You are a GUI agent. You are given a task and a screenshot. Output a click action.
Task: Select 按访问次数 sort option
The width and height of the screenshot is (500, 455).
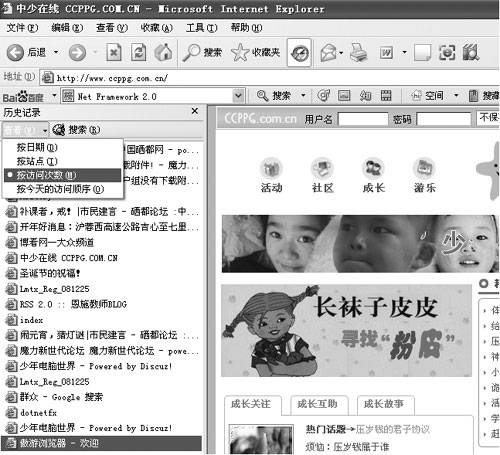(x=62, y=175)
